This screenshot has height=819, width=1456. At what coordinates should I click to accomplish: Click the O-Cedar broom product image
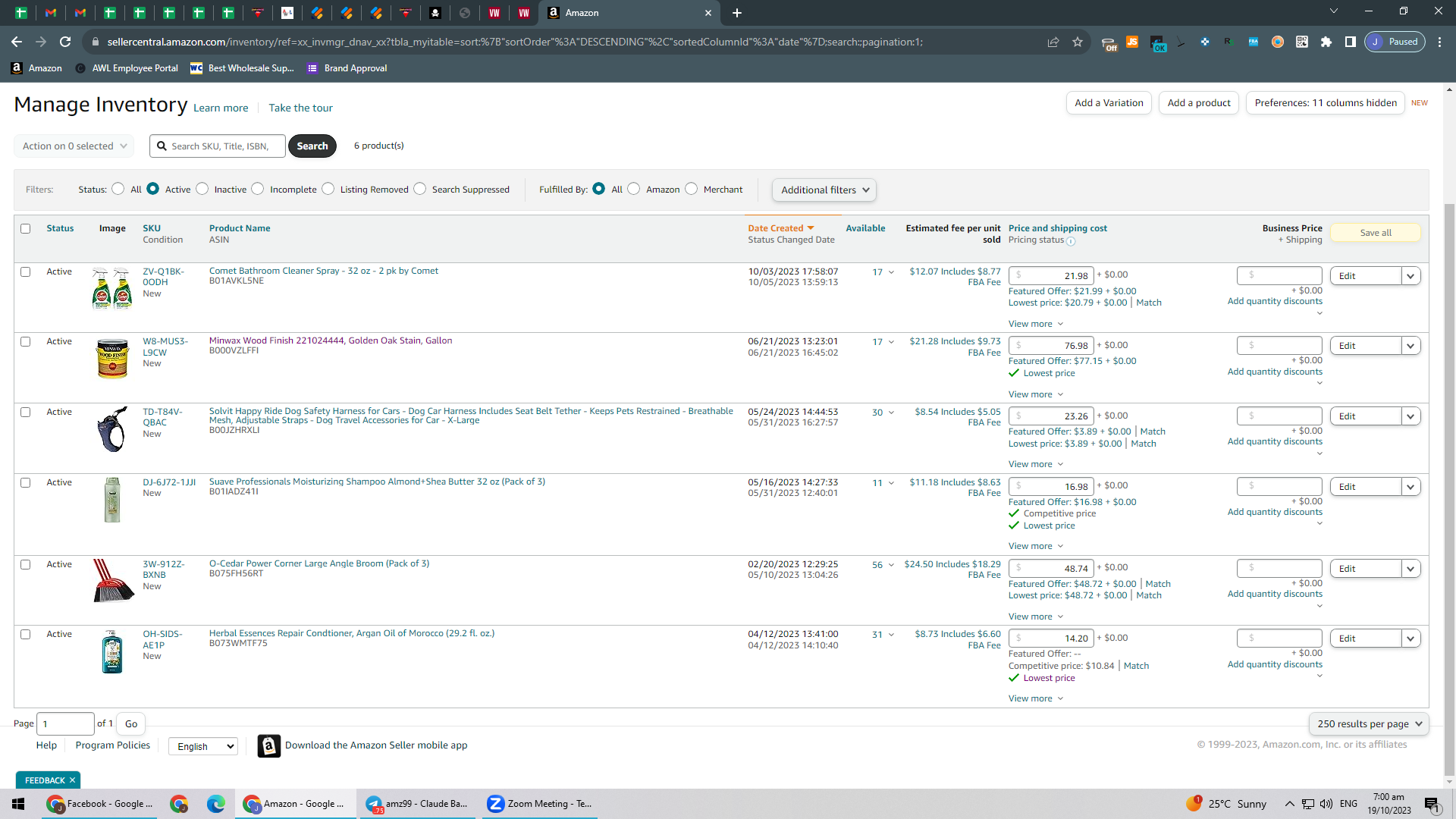[x=114, y=581]
